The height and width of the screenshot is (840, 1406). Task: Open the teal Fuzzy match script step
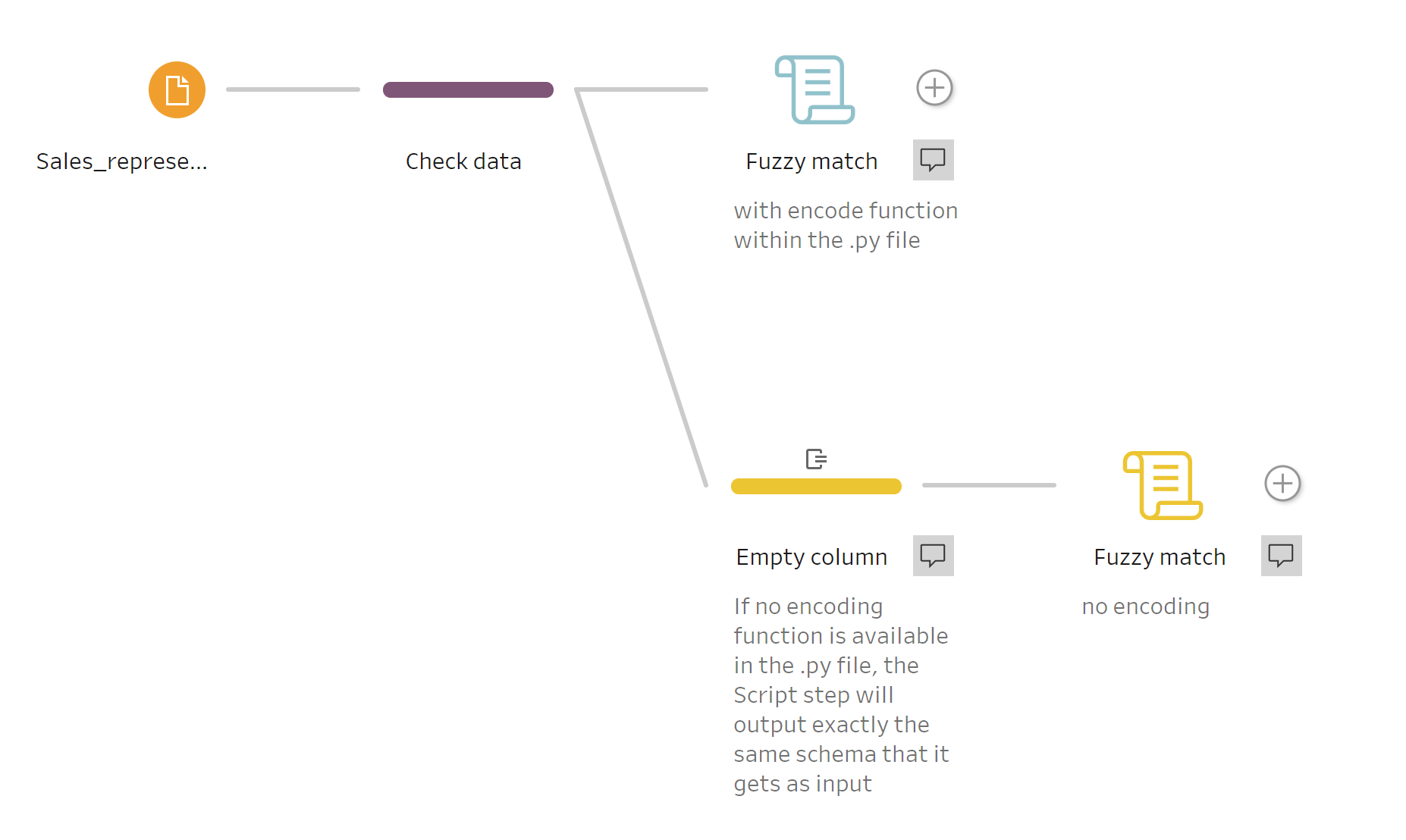pos(814,89)
